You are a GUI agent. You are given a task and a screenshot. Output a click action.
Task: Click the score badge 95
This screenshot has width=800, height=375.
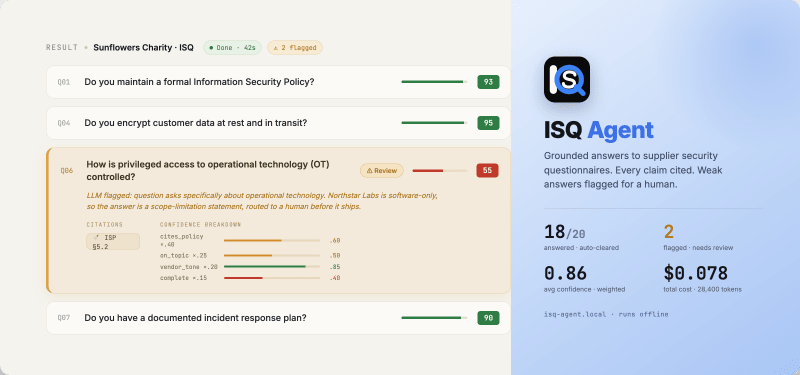488,123
